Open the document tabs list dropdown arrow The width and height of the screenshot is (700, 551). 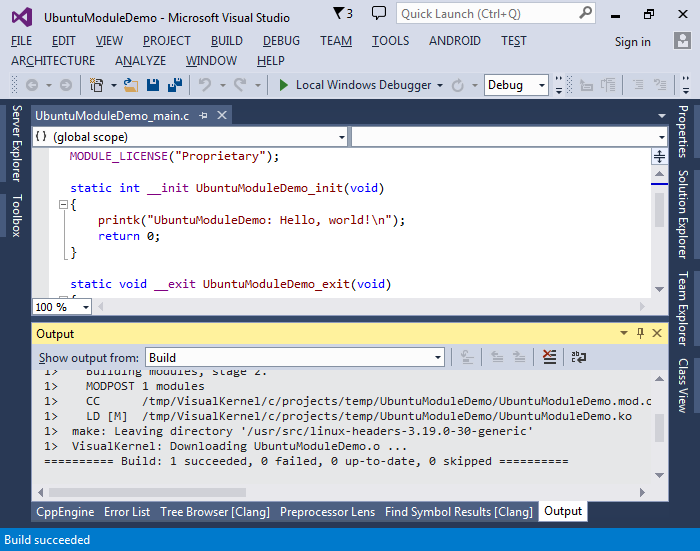(662, 116)
